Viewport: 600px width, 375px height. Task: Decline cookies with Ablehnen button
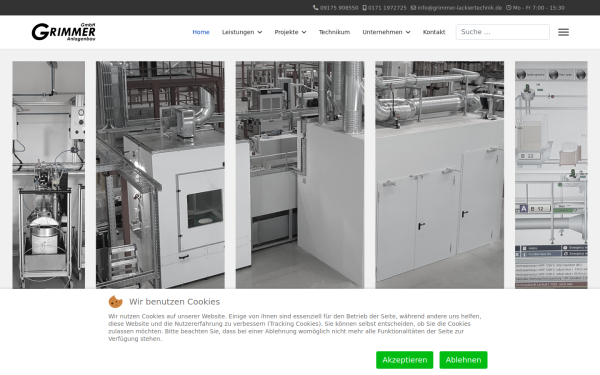(463, 360)
